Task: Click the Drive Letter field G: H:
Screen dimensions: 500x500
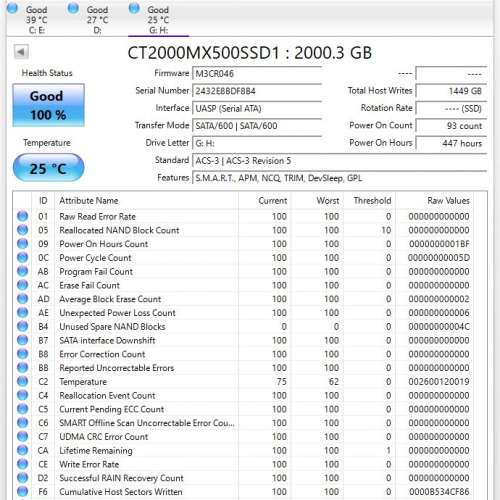Action: (257, 143)
